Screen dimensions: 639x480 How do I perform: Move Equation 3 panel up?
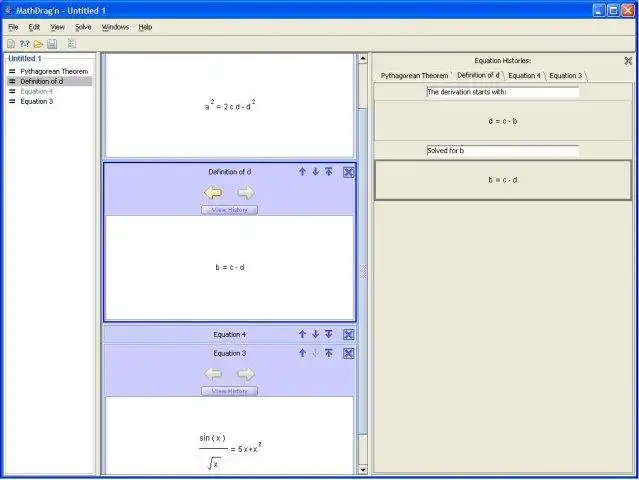click(302, 353)
